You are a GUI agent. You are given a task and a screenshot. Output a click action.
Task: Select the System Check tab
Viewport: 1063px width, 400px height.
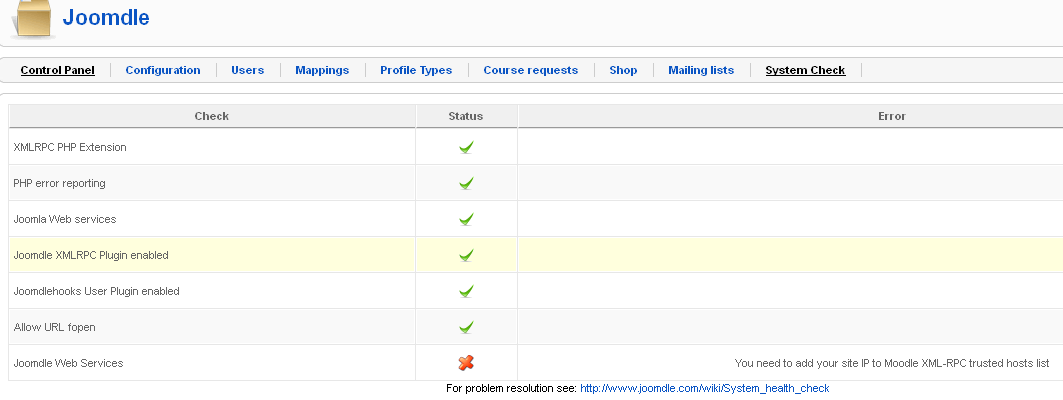click(805, 70)
